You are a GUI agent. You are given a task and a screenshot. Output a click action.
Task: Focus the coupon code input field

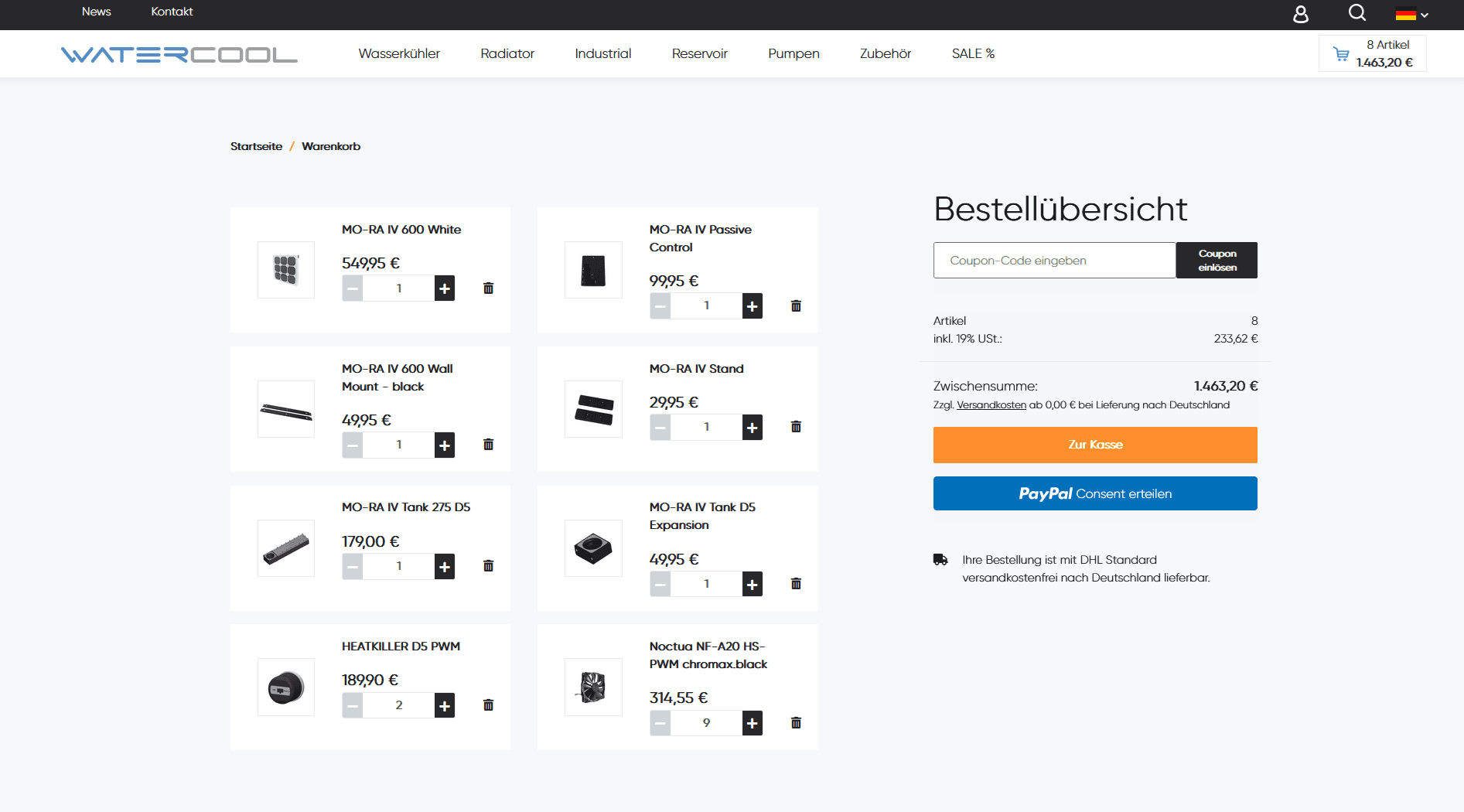point(1054,261)
